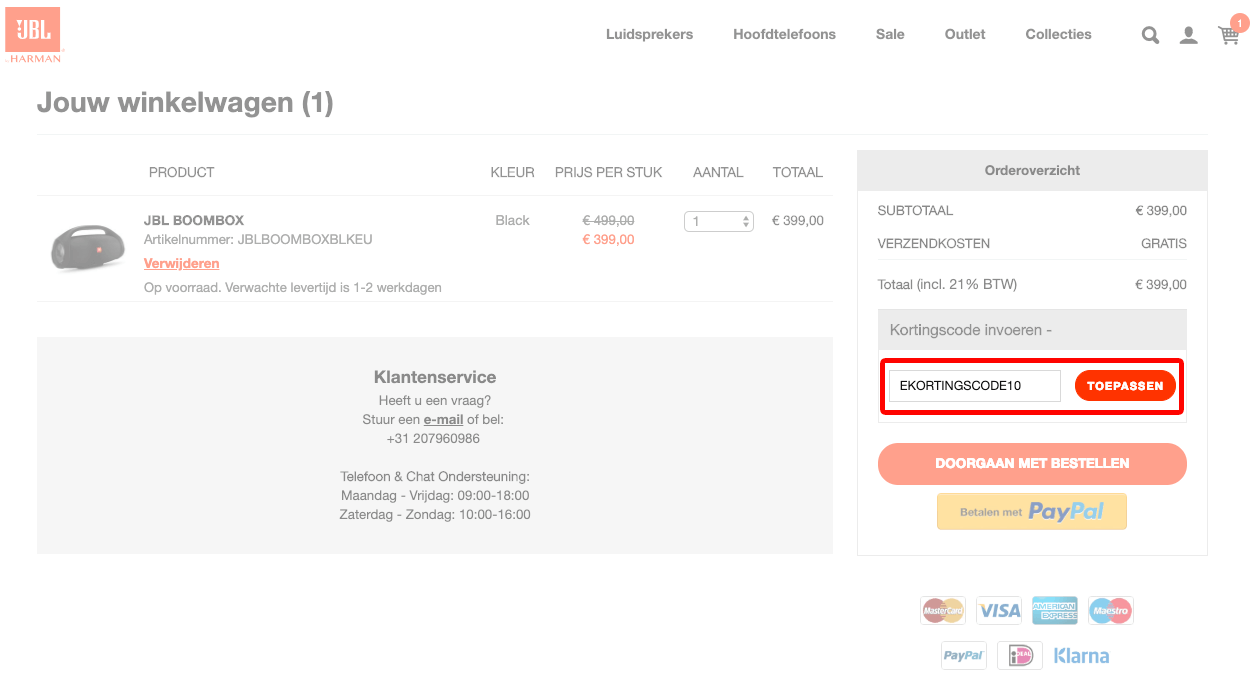Image resolution: width=1253 pixels, height=676 pixels.
Task: Click the Totaal (incl. 21% BTW) label
Action: pyautogui.click(x=947, y=285)
